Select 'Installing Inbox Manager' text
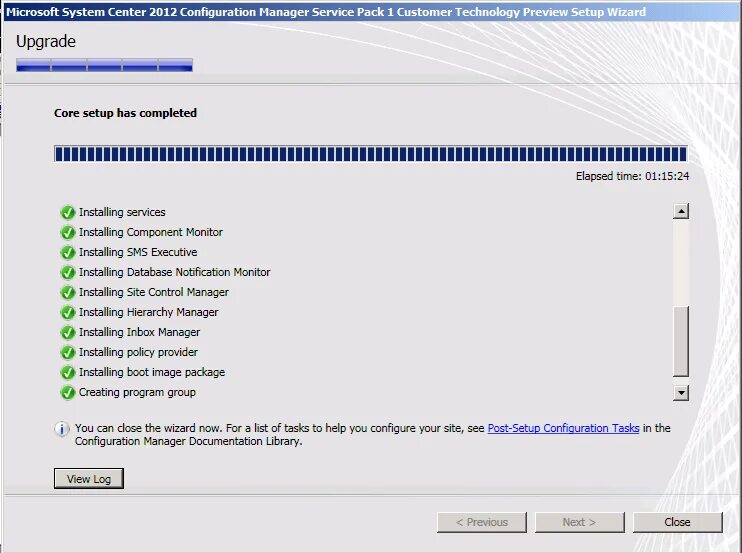 140,333
